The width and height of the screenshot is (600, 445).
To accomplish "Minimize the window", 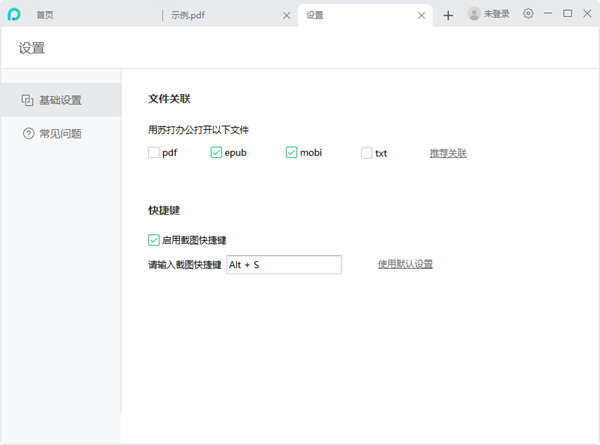I will (x=548, y=13).
